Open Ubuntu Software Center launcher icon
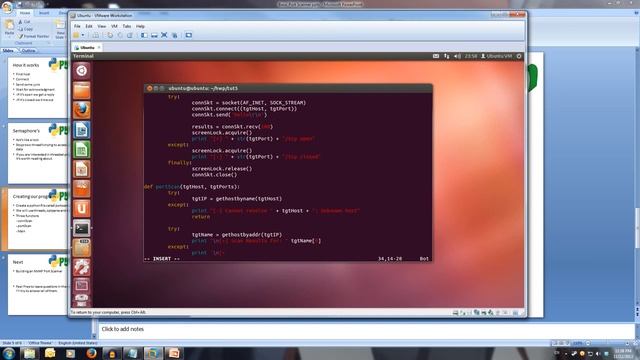 82,189
